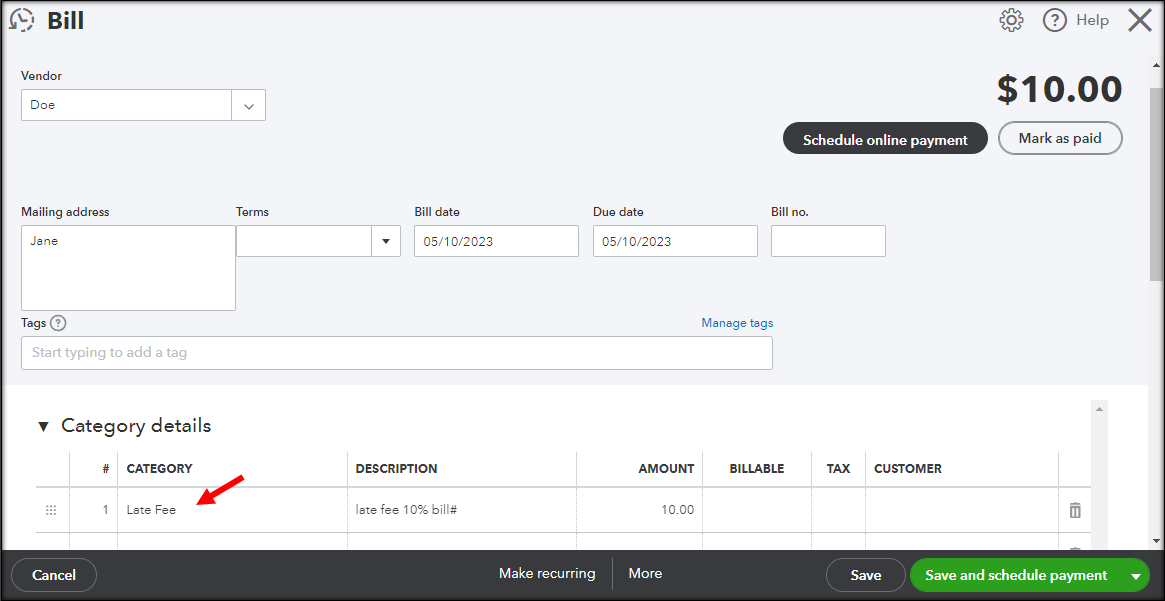
Task: Collapse the Category details section
Action: click(x=43, y=426)
